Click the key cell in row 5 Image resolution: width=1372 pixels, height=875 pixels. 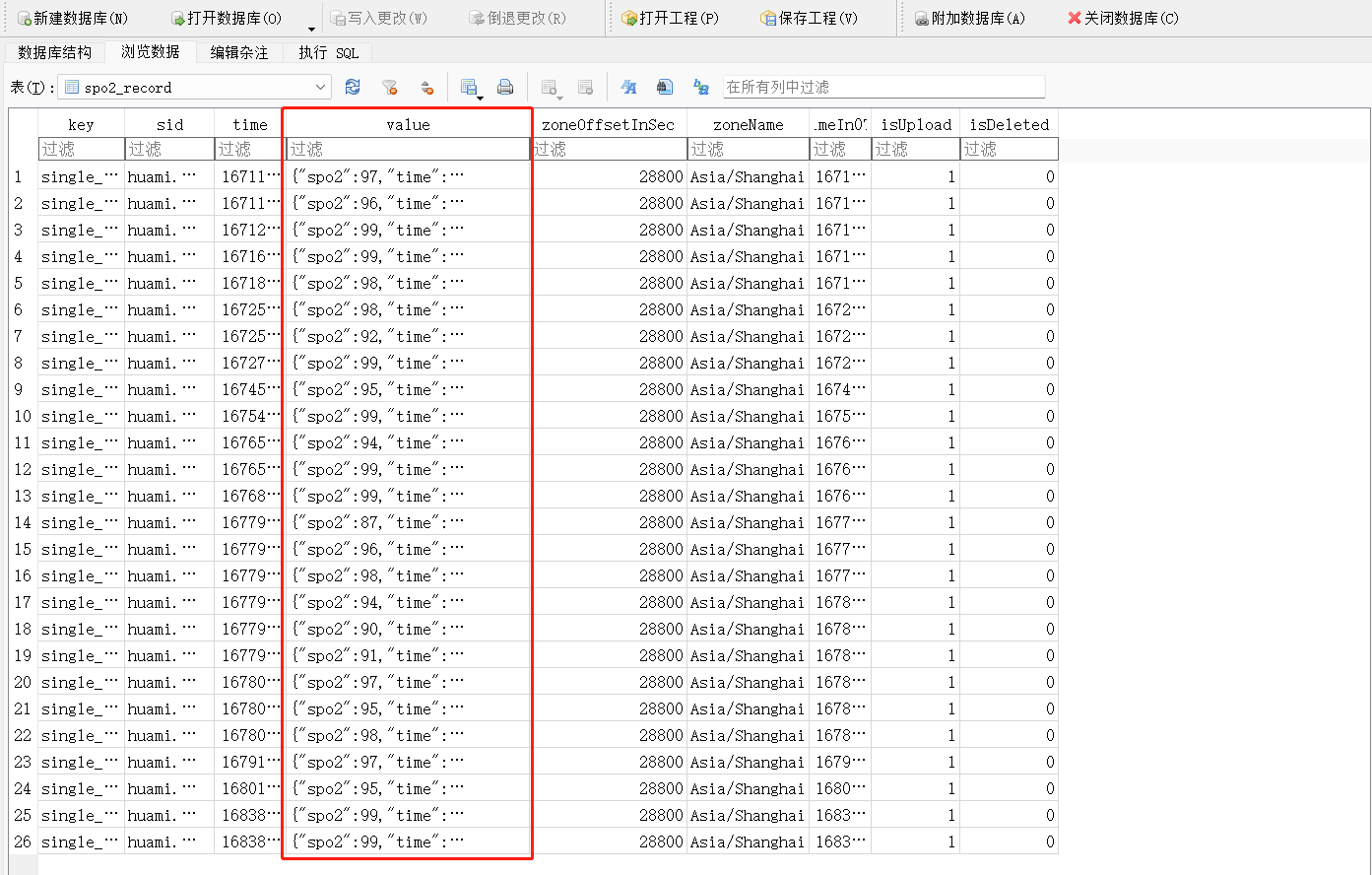pyautogui.click(x=82, y=283)
